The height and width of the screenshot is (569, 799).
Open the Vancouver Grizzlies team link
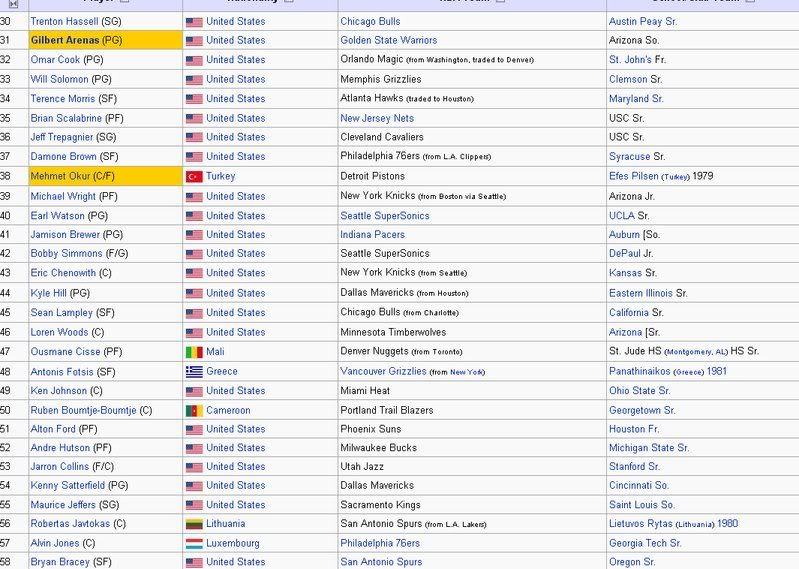[383, 371]
